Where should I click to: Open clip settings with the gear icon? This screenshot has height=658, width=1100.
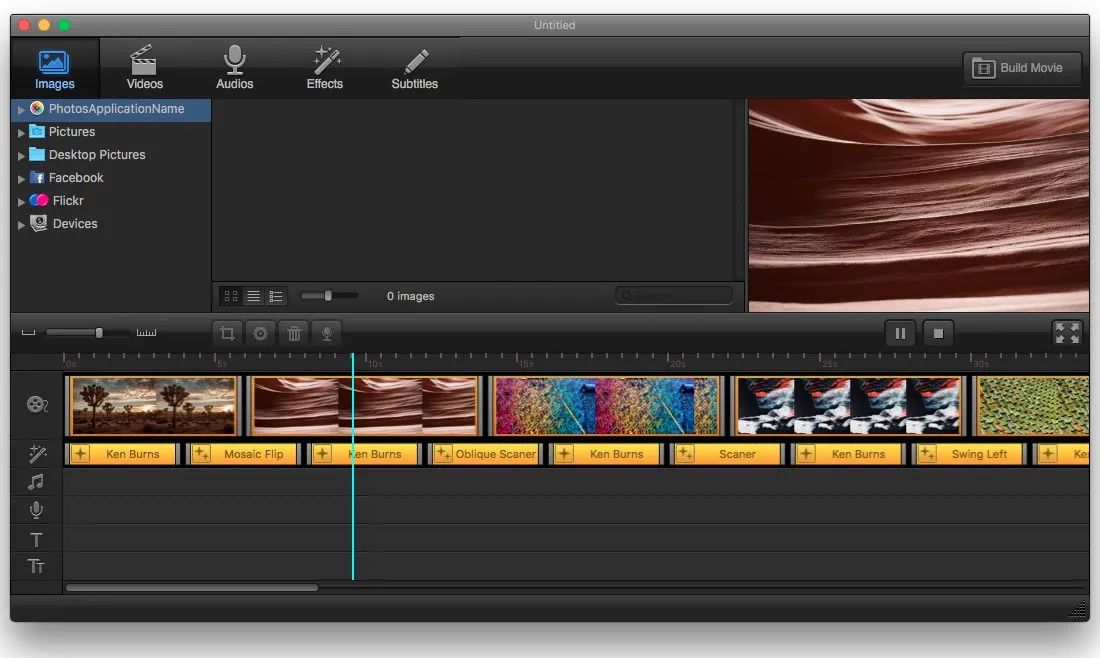[260, 333]
